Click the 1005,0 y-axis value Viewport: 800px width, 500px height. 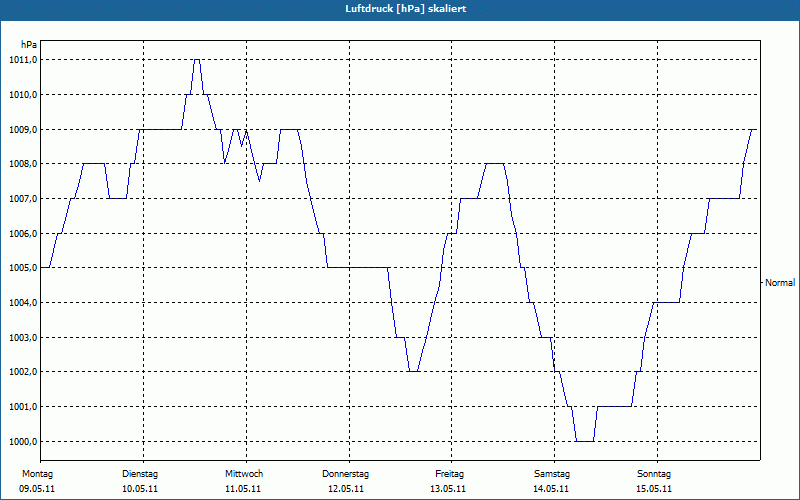(x=23, y=268)
